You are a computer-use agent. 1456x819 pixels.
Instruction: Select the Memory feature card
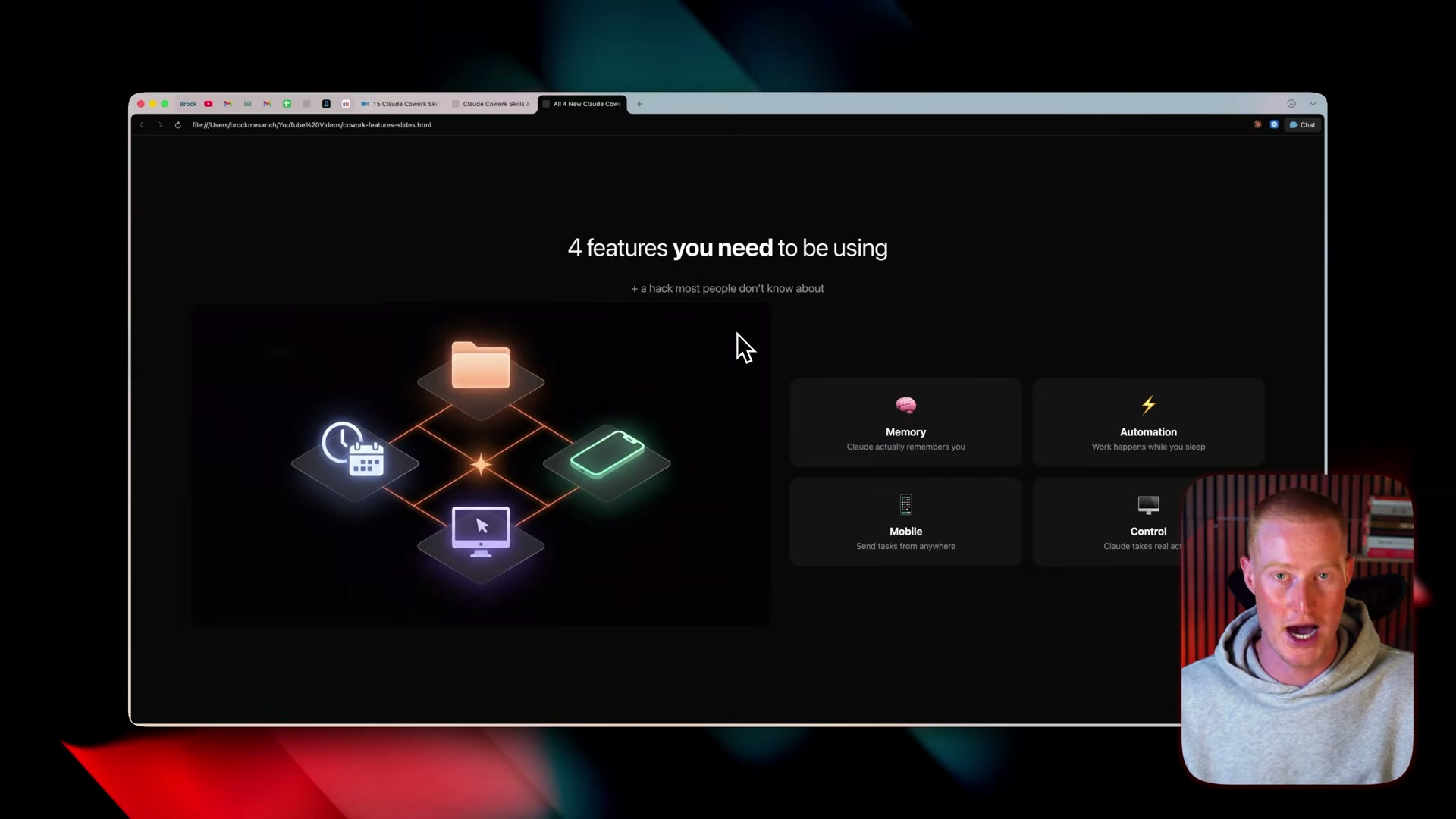[x=905, y=422]
